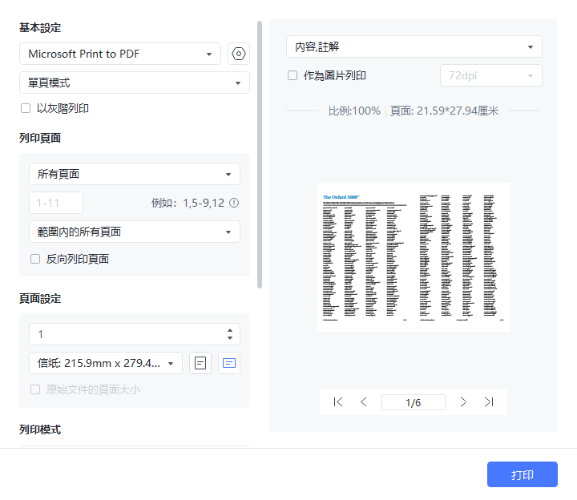The height and width of the screenshot is (500, 577).
Task: Click the 列印模式 section heading
Action: coord(40,429)
